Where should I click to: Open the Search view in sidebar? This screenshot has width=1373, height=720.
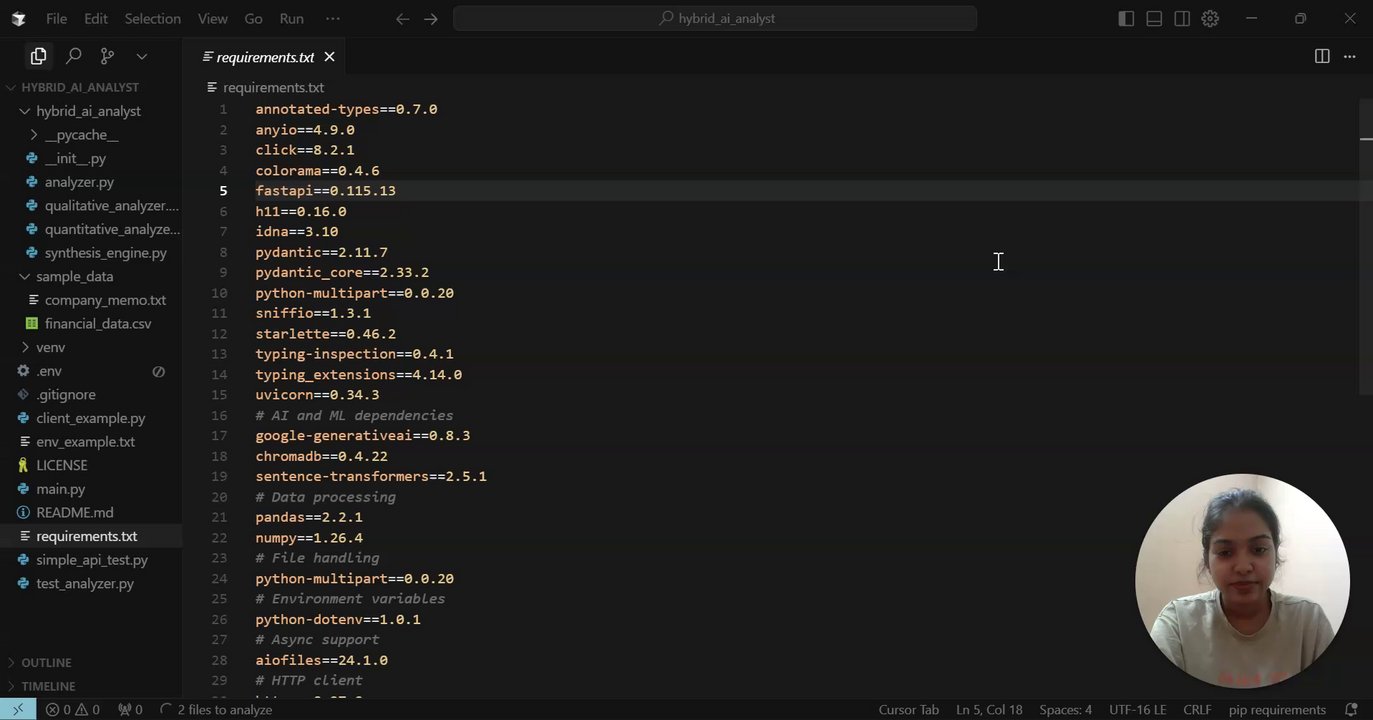[73, 56]
